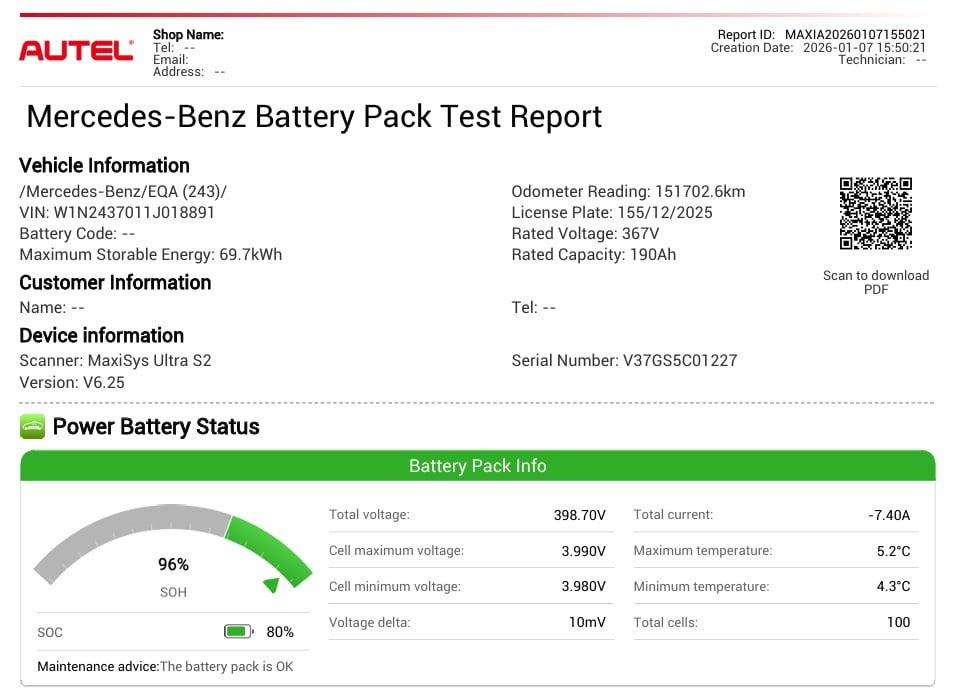Click the Mercedes-Benz Battery Pack Test Report title

[314, 117]
